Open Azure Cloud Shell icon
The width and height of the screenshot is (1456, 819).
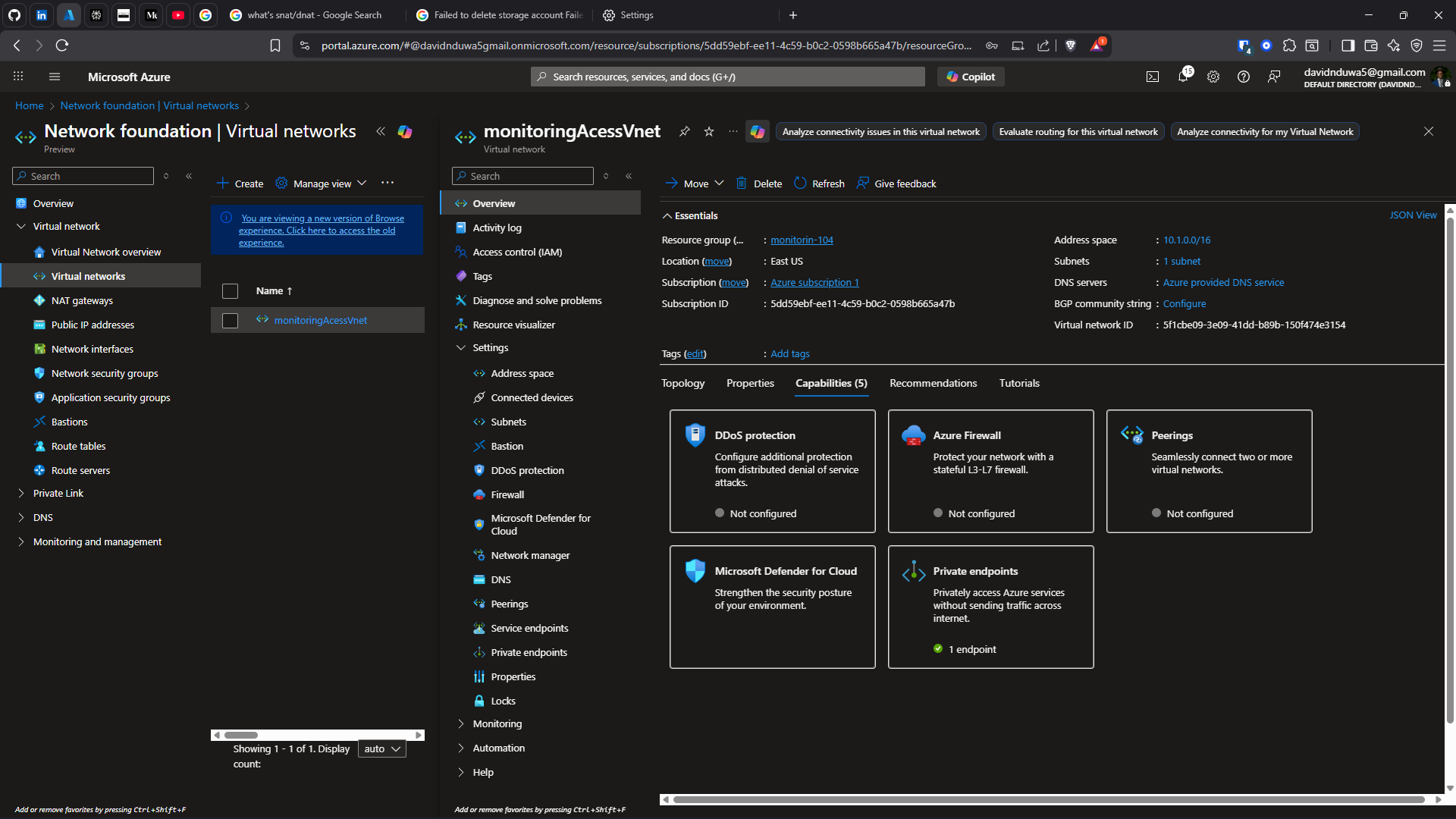click(1153, 77)
